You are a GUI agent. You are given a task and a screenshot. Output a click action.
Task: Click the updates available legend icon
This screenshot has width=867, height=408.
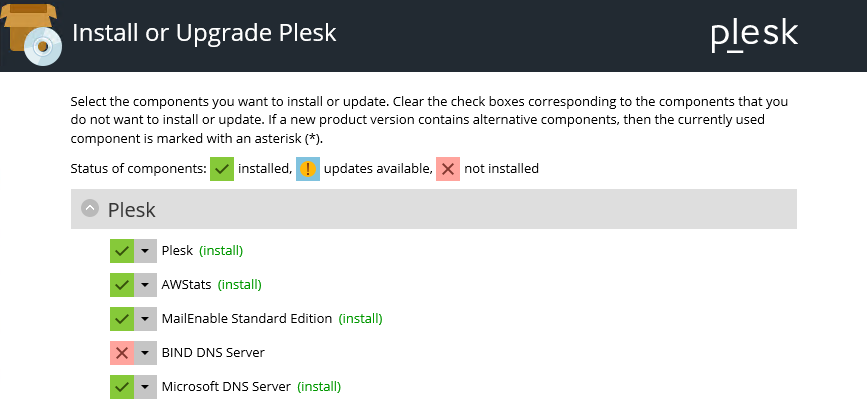point(308,168)
